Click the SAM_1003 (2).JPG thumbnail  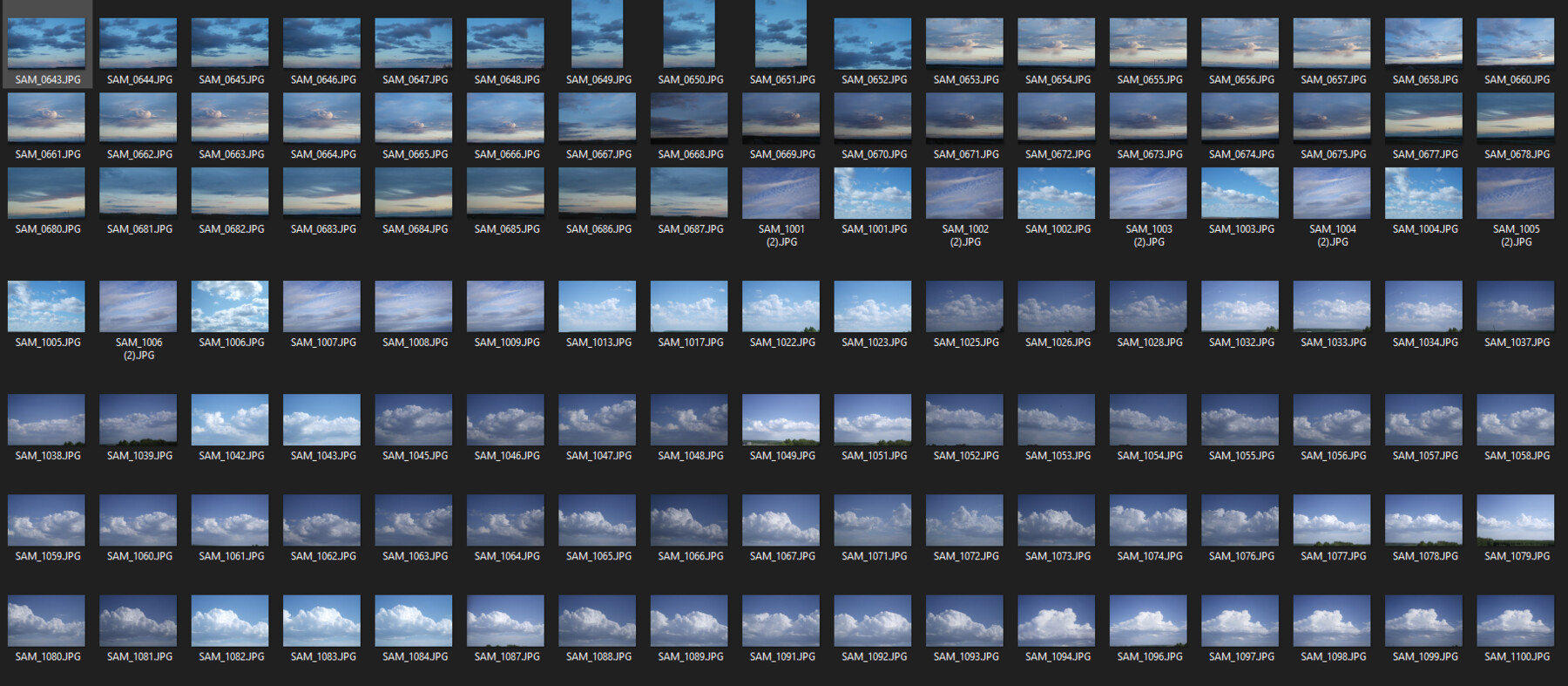point(1148,193)
